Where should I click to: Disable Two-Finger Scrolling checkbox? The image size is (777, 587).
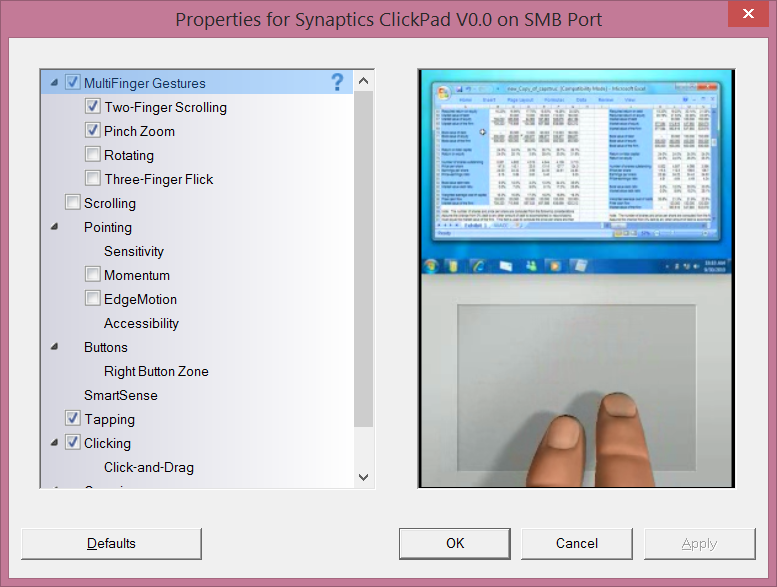coord(93,107)
